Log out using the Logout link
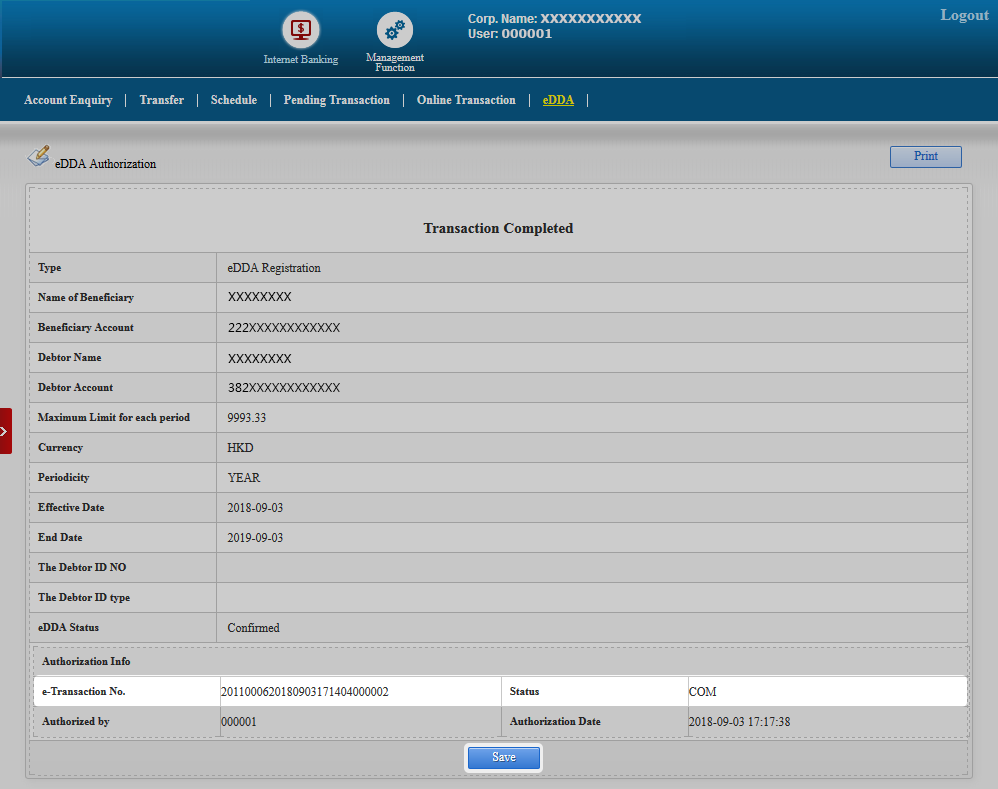998x789 pixels. [x=964, y=15]
